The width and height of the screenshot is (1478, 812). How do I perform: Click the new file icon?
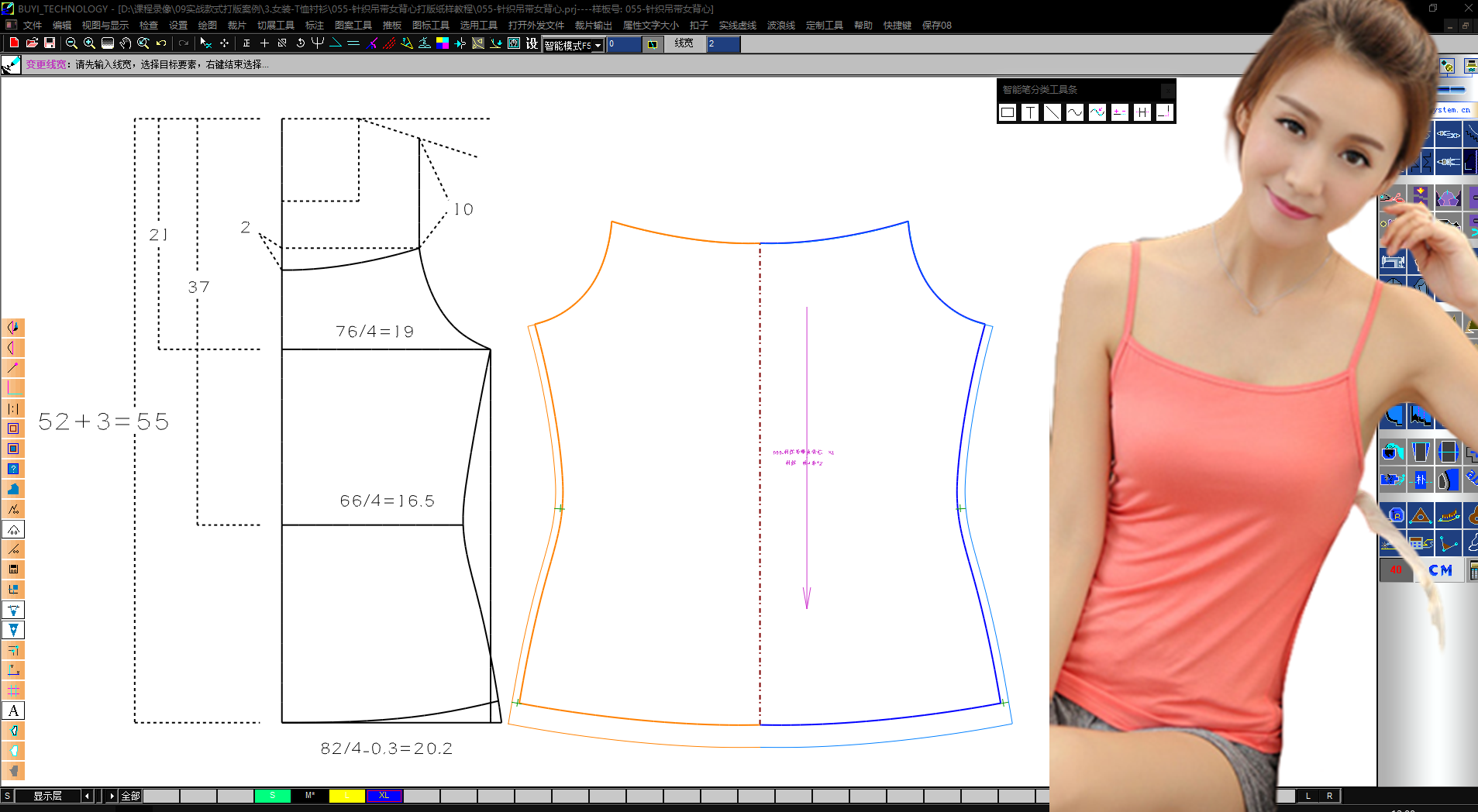coord(14,43)
